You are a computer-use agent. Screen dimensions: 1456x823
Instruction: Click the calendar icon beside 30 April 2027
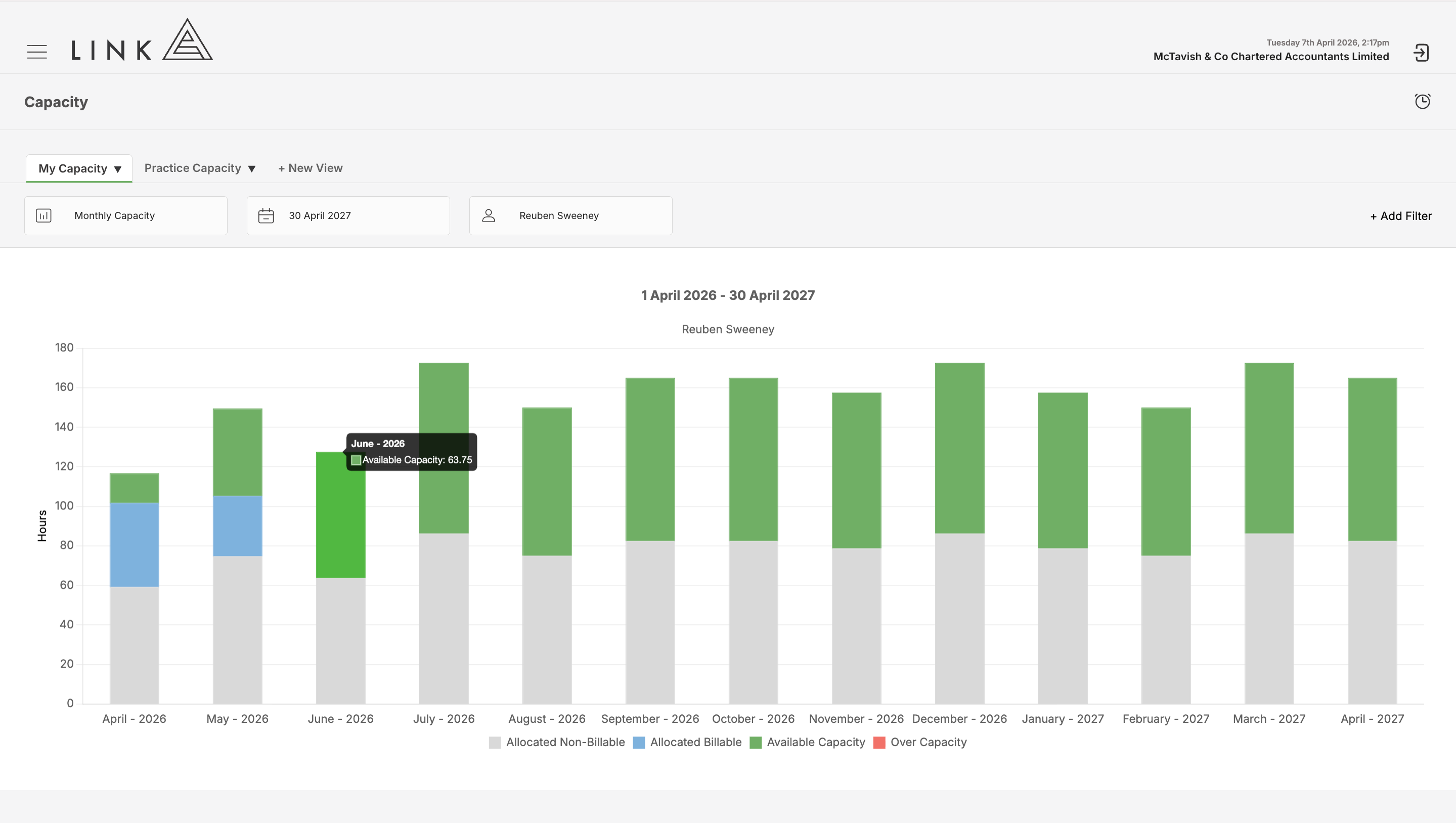(x=266, y=215)
